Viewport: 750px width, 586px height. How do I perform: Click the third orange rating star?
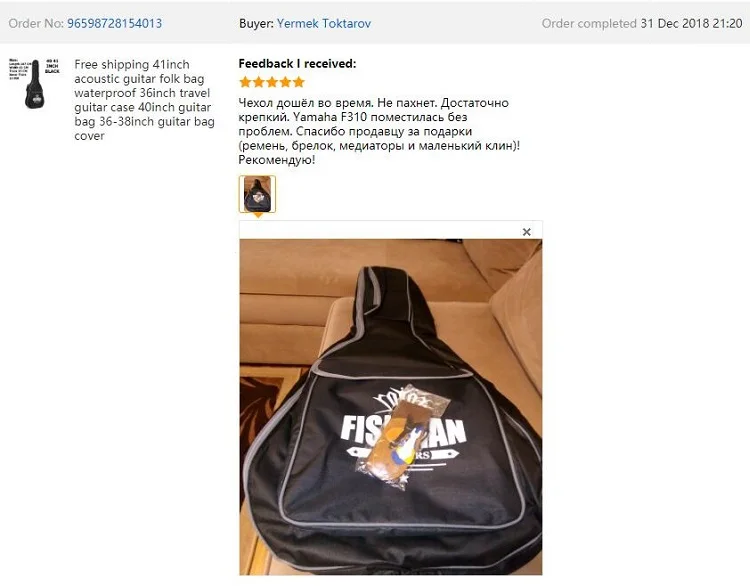pos(272,82)
